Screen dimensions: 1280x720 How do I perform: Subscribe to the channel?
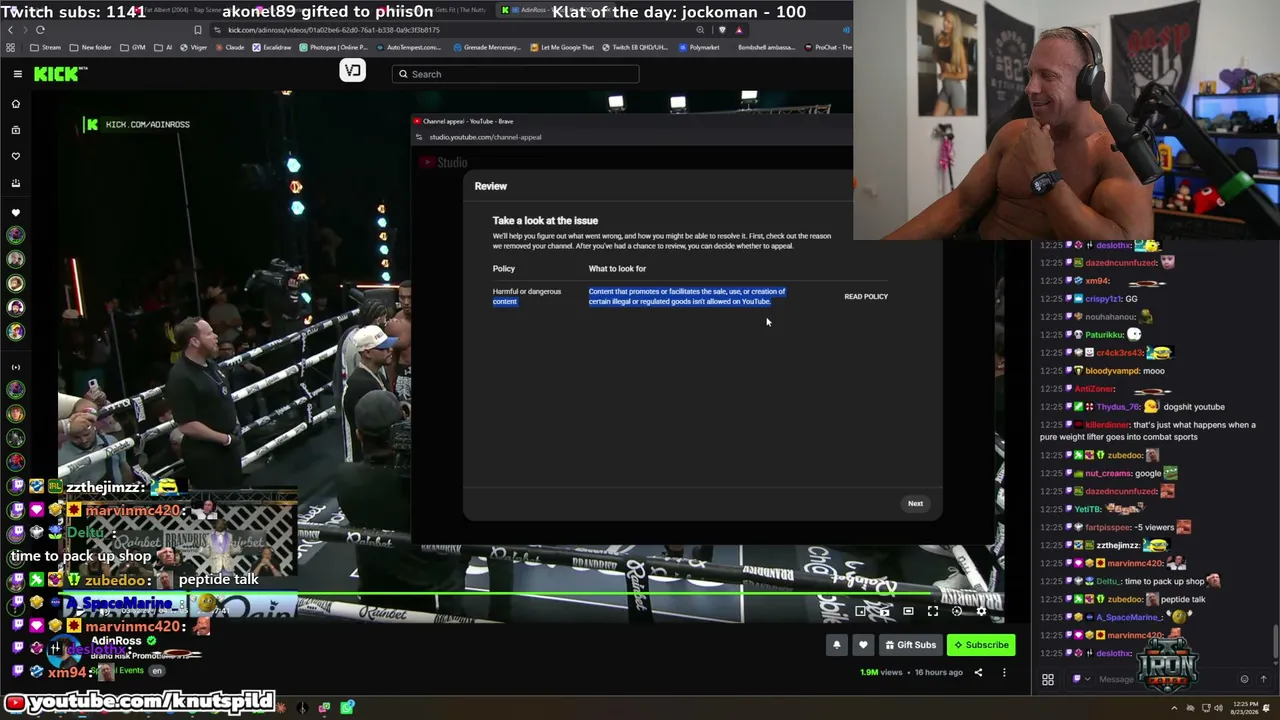981,645
